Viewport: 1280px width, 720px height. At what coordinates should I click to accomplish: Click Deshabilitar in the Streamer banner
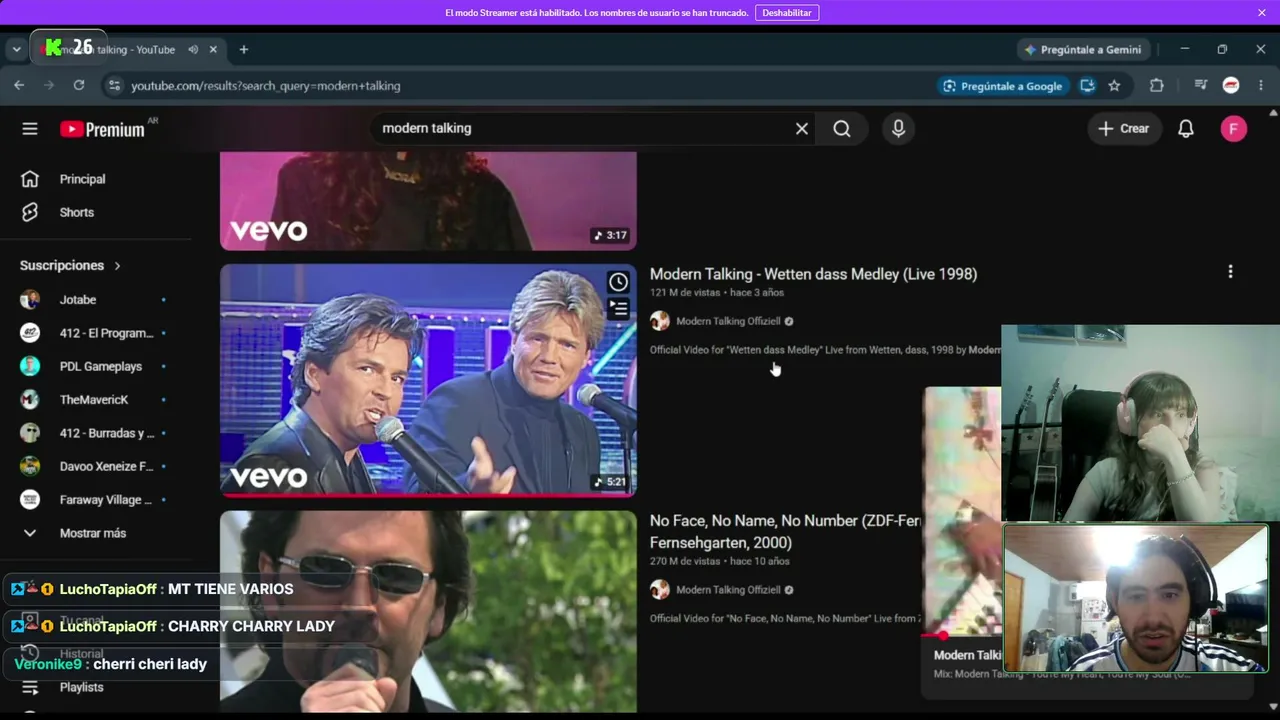[787, 12]
